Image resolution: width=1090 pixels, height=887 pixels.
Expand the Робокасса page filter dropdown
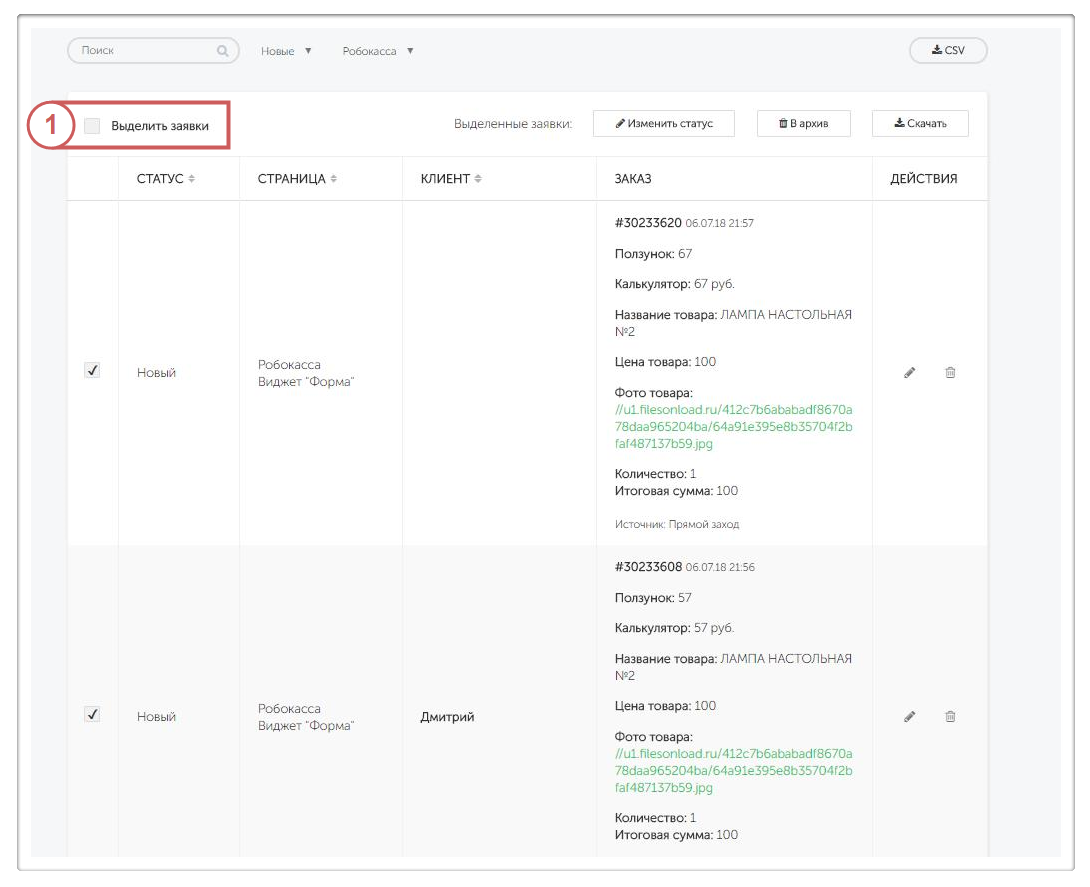(x=377, y=51)
